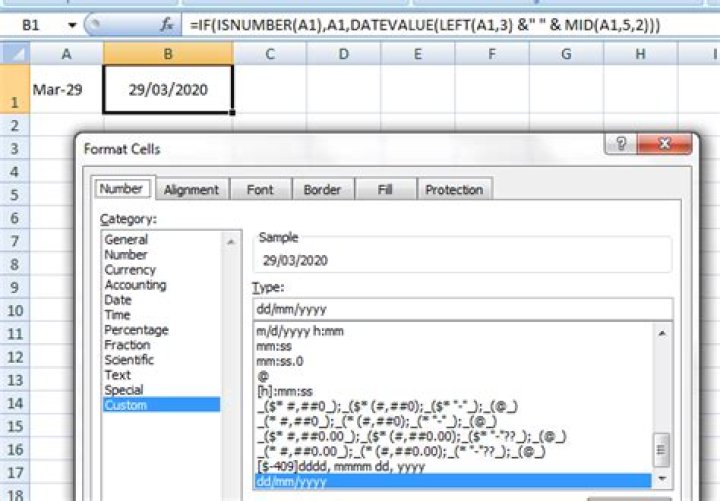This screenshot has width=720, height=501.
Task: Close the Format Cells dialog
Action: pos(664,144)
